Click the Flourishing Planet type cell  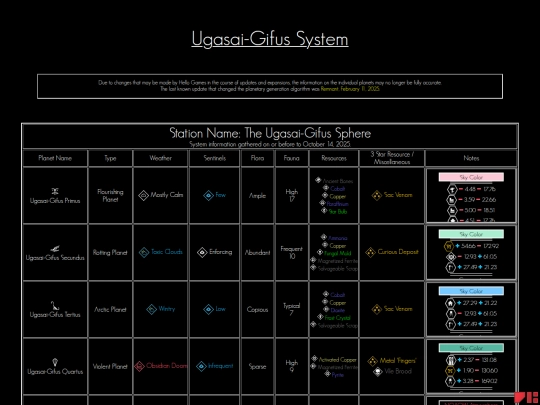110,196
